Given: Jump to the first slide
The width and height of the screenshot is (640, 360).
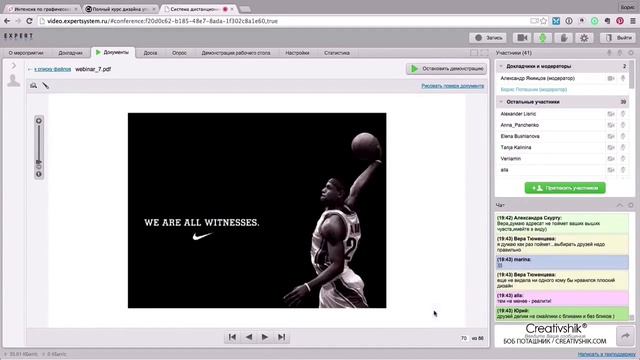Looking at the screenshot, I should tap(232, 337).
